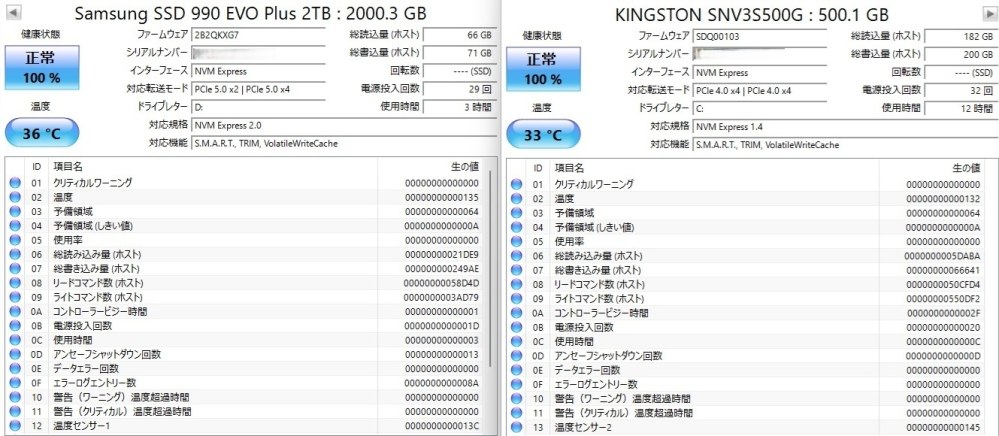Viewport: 999px width, 436px height.
Task: Click the Samsung drive letter field D:
Action: click(258, 106)
